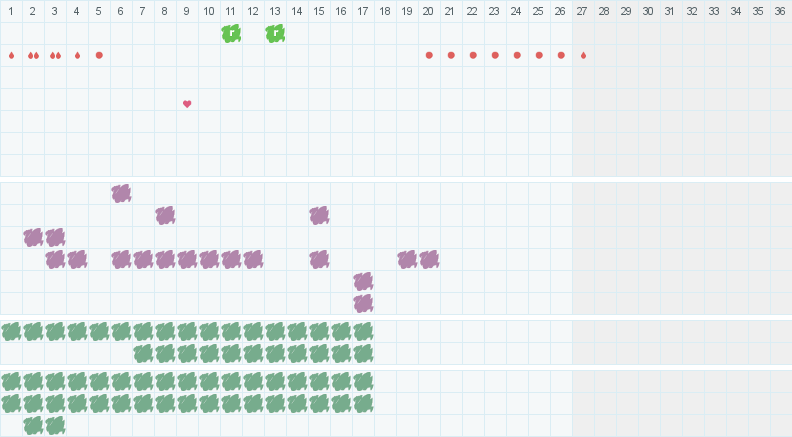This screenshot has height=437, width=792.
Task: Click the double red drops on day 2
Action: pyautogui.click(x=33, y=55)
